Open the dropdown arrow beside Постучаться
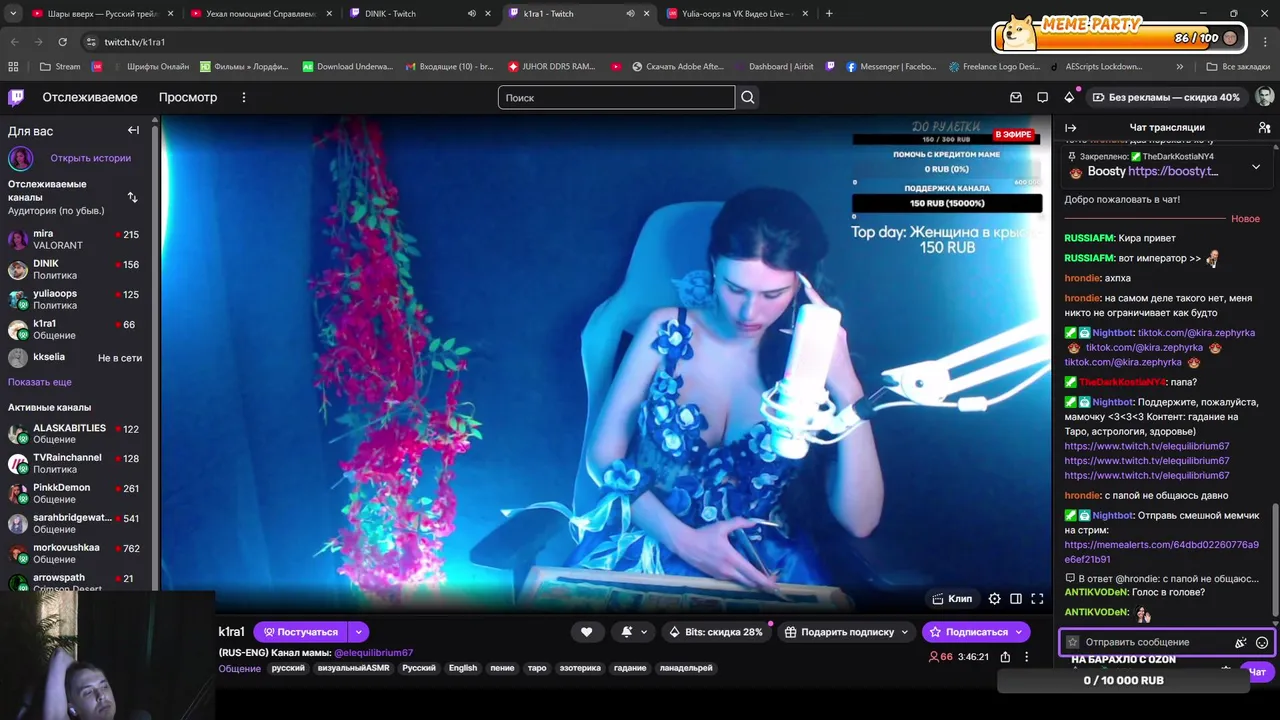This screenshot has height=720, width=1280. point(358,632)
